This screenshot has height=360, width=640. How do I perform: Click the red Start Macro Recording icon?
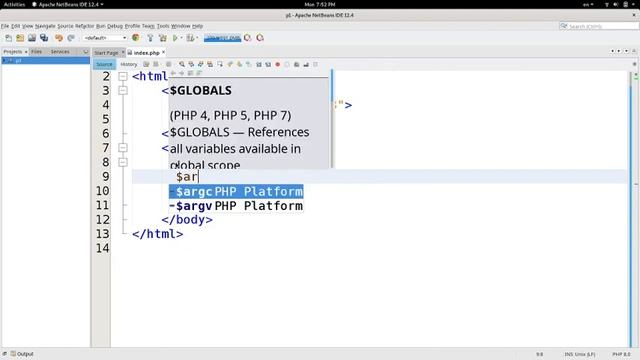278,64
